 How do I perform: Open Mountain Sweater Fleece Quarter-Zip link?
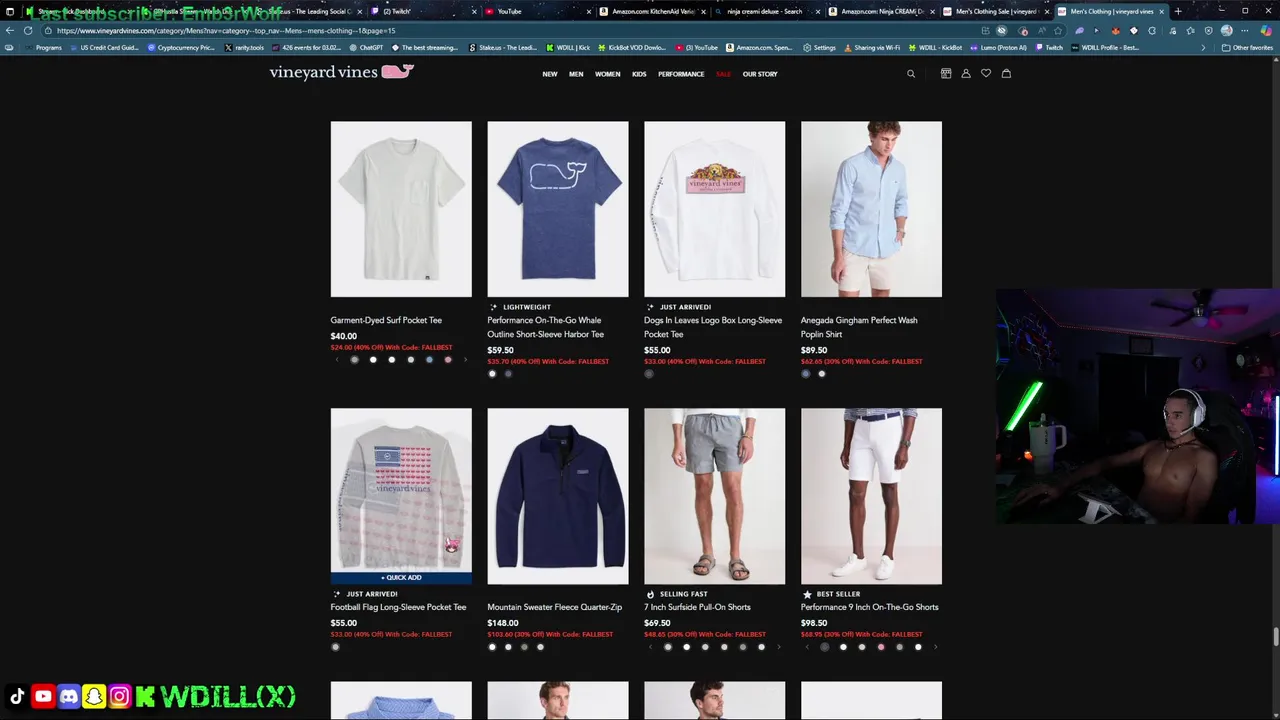coord(554,607)
